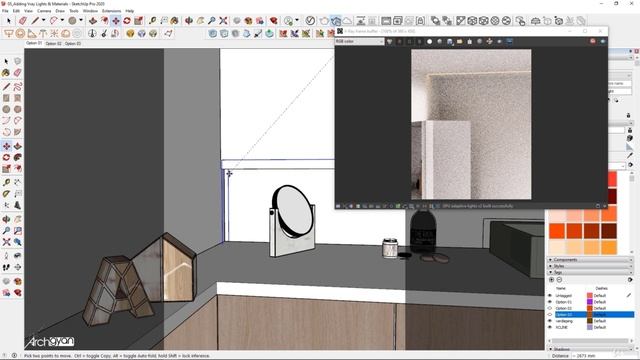Pick the Eraser tool in top toolbar

23,20
